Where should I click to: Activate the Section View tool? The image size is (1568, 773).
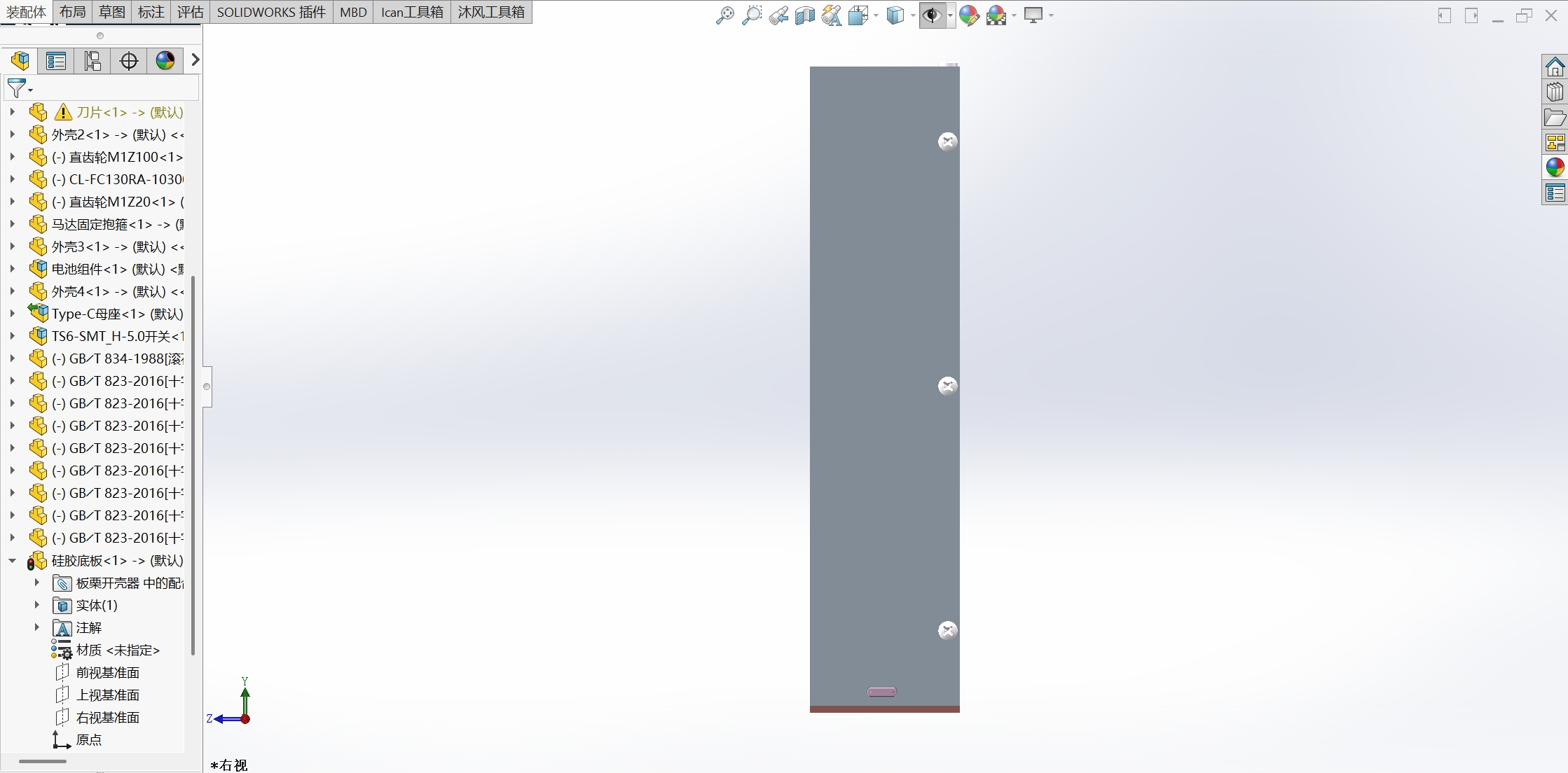click(x=804, y=15)
